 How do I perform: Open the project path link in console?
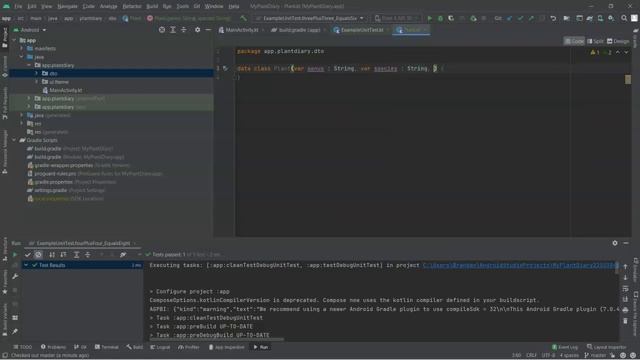click(x=520, y=265)
